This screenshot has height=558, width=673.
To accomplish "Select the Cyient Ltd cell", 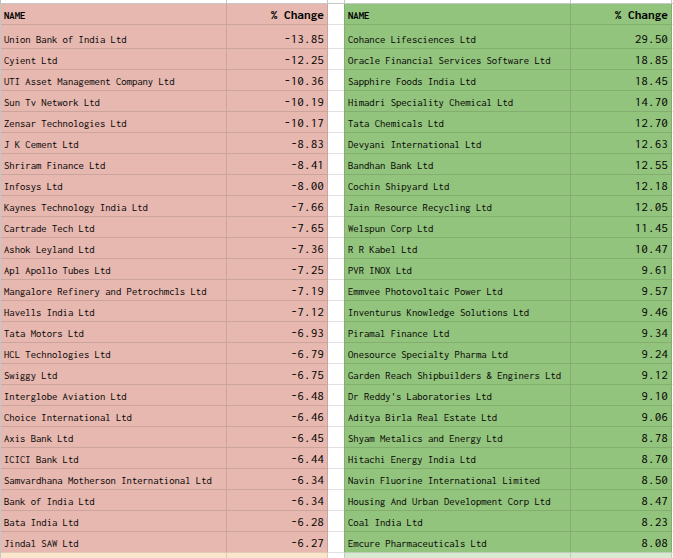I will (x=113, y=61).
